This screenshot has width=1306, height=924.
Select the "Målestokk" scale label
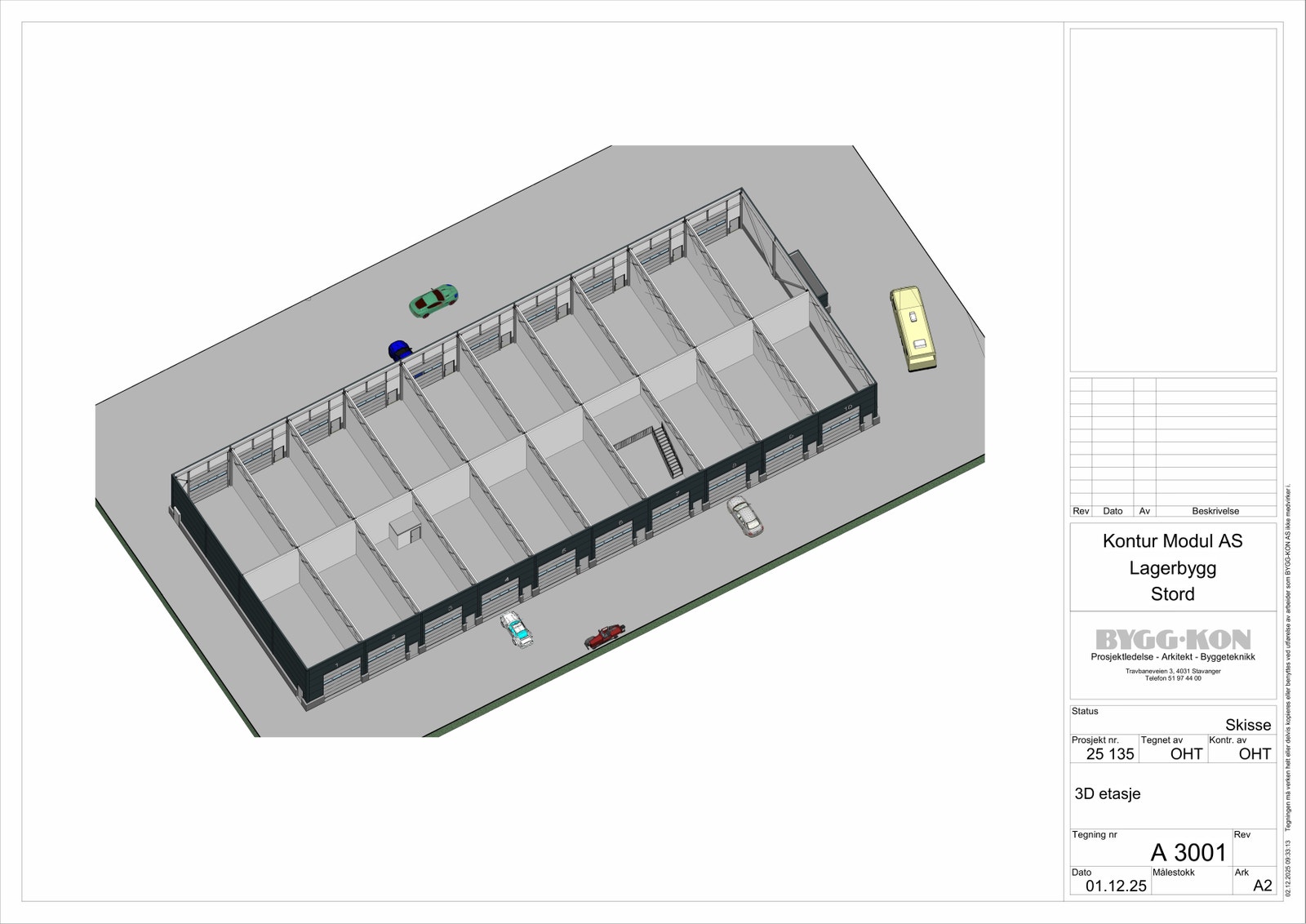(x=1173, y=873)
